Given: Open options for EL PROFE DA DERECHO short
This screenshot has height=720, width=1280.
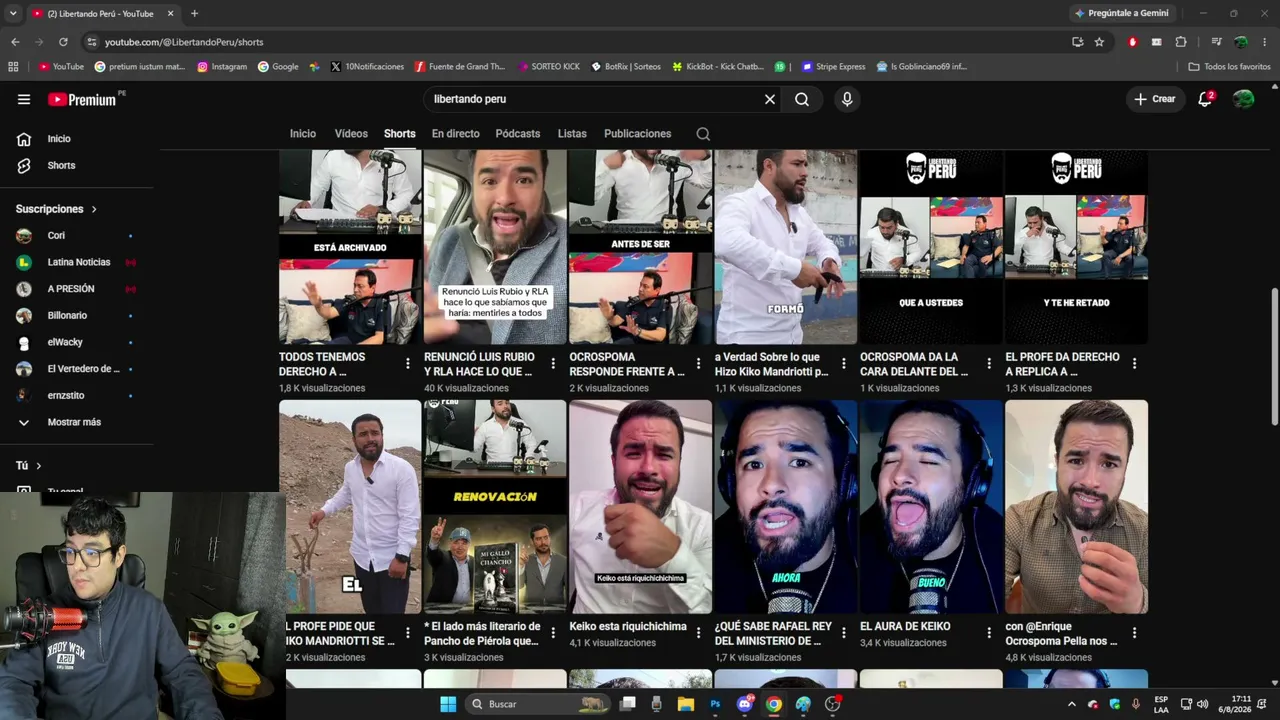Looking at the screenshot, I should tap(1134, 363).
